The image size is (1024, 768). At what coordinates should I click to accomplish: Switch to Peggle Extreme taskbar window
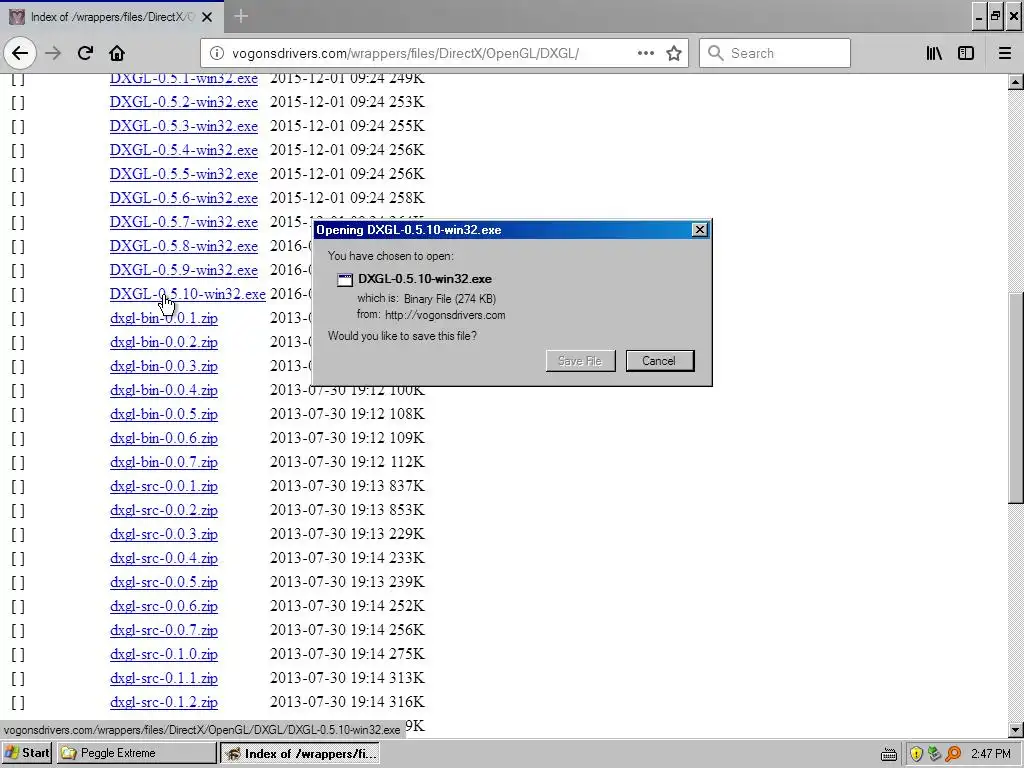point(136,753)
